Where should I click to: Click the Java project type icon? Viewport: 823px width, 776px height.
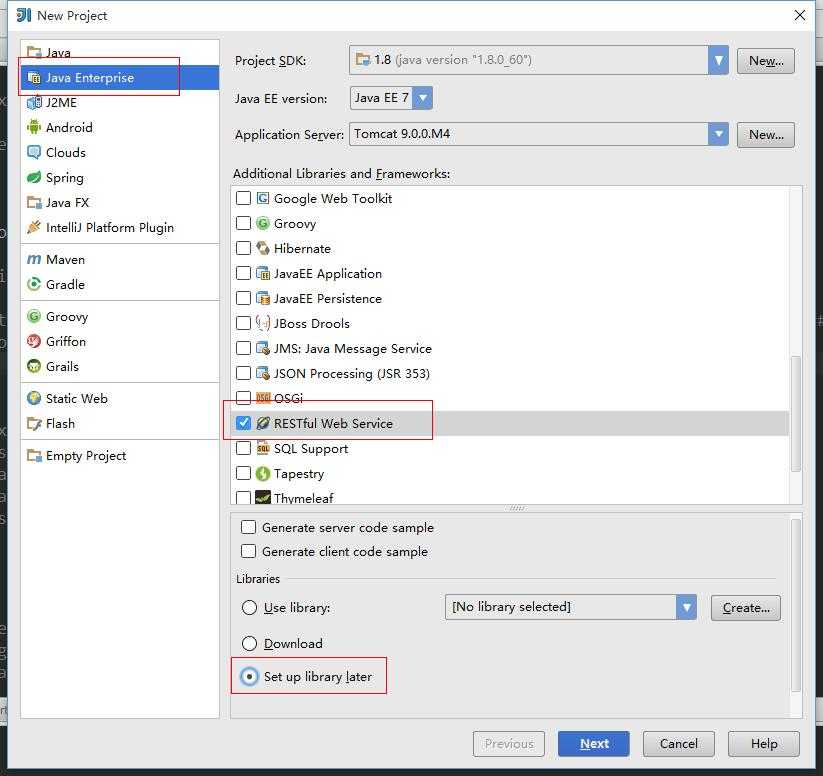34,52
